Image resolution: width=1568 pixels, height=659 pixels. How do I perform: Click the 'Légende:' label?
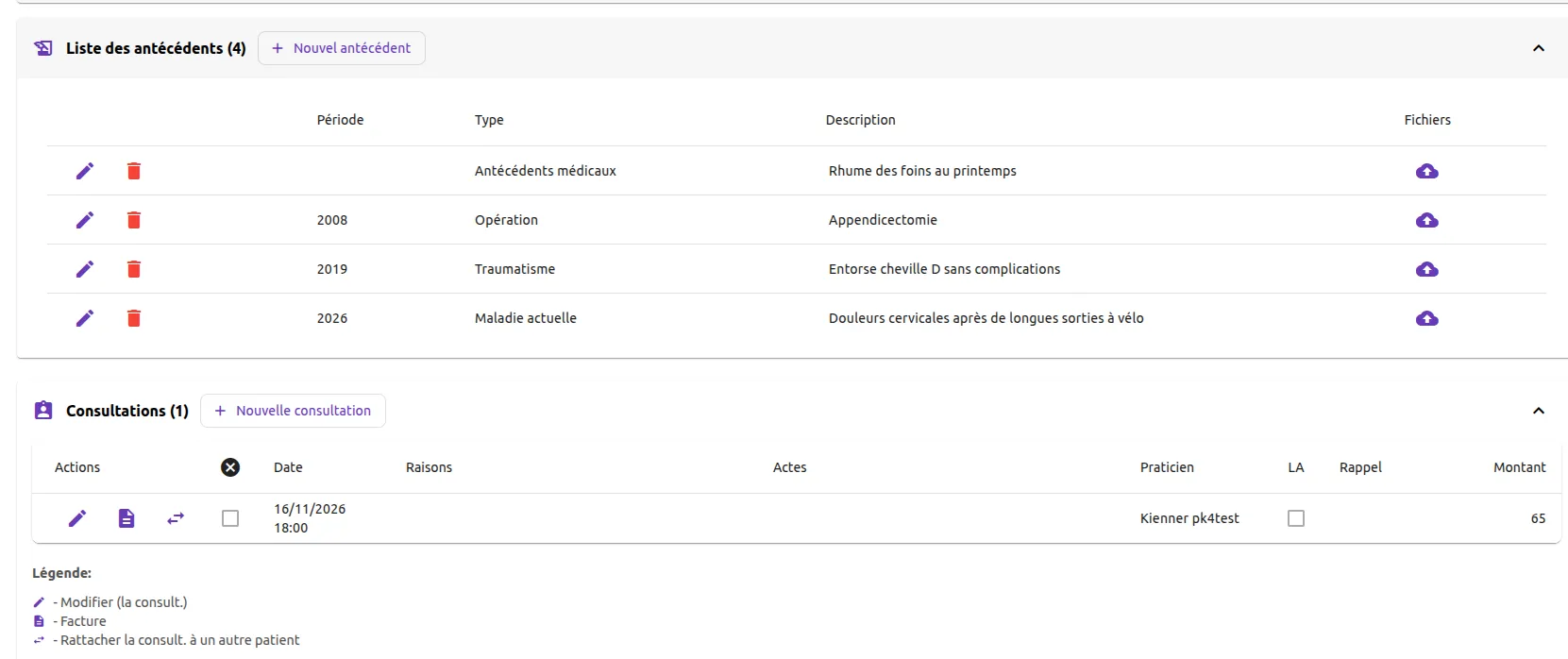coord(61,573)
